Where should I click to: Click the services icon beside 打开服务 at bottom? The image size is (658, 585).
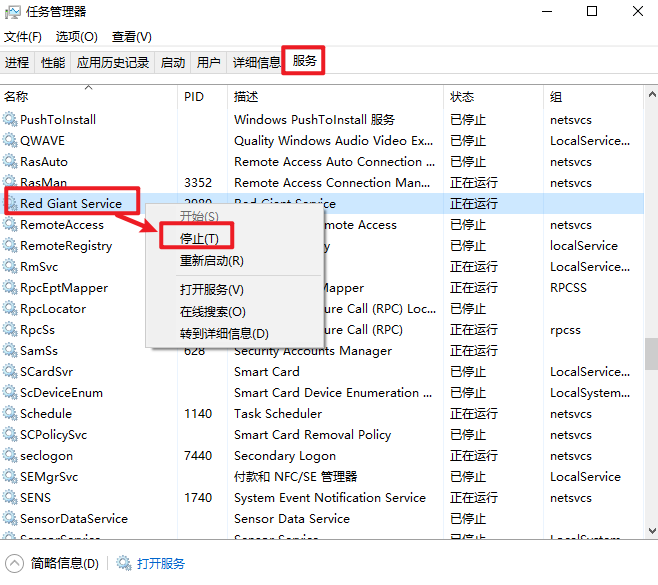point(124,564)
